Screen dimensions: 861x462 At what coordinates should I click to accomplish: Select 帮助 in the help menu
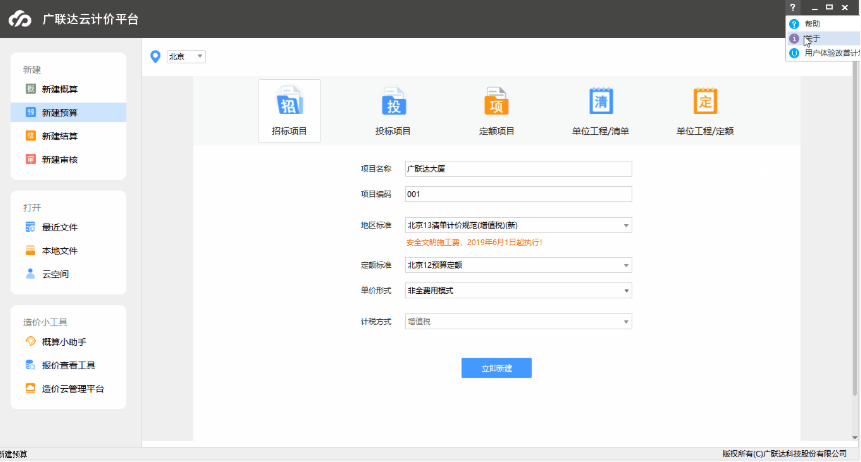pos(811,23)
